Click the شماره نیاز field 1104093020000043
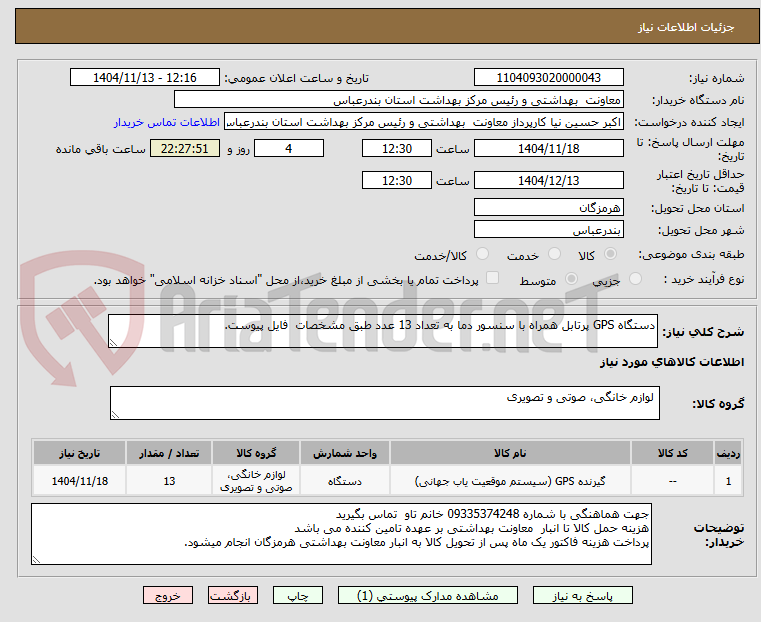The height and width of the screenshot is (622, 761). tap(548, 78)
